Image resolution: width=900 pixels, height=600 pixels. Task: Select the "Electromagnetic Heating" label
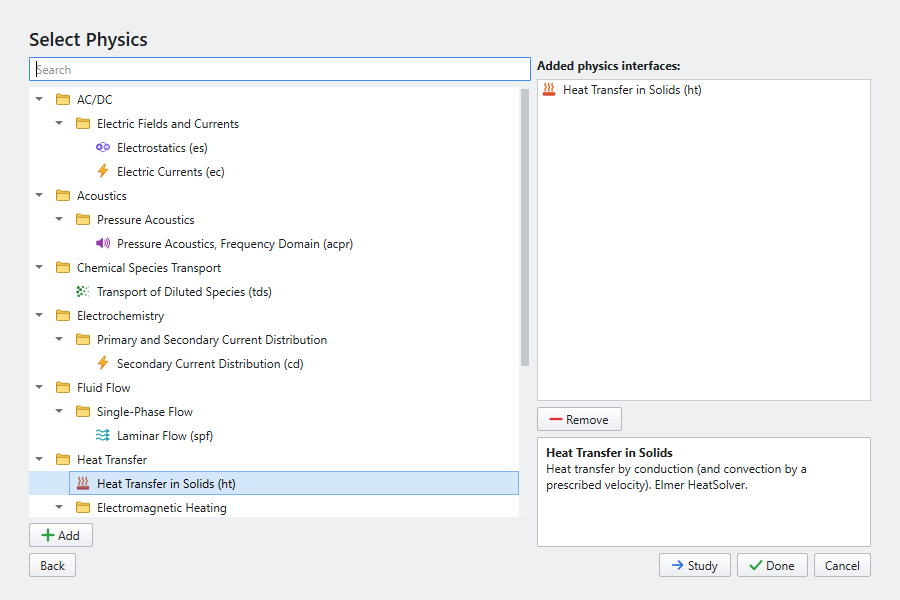[x=162, y=508]
